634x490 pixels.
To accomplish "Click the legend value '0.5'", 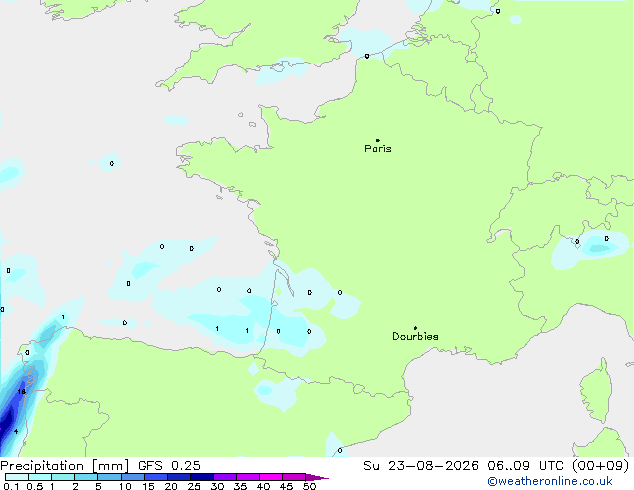I will click(35, 486).
